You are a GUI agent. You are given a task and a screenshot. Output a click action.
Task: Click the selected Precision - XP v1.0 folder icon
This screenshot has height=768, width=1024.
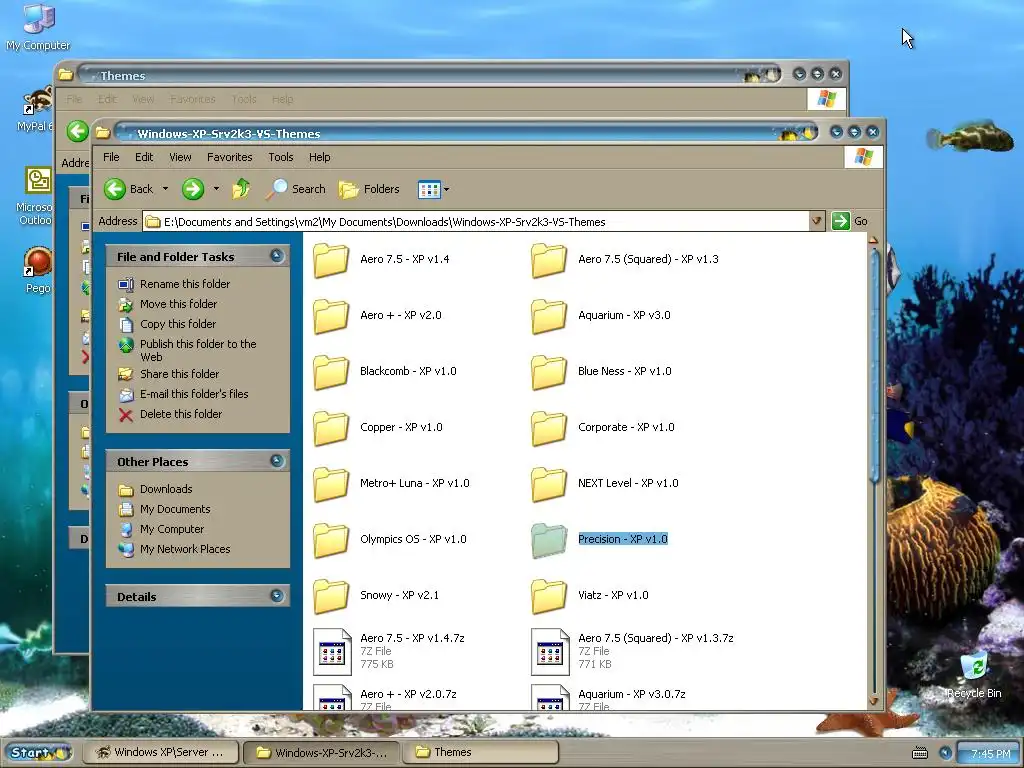[x=549, y=541]
